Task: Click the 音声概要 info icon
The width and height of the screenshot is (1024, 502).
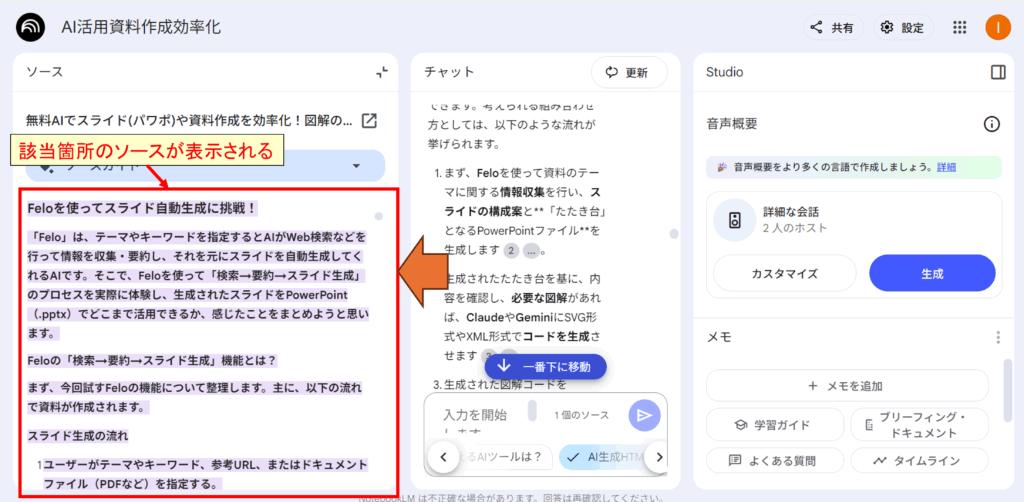Action: click(992, 124)
